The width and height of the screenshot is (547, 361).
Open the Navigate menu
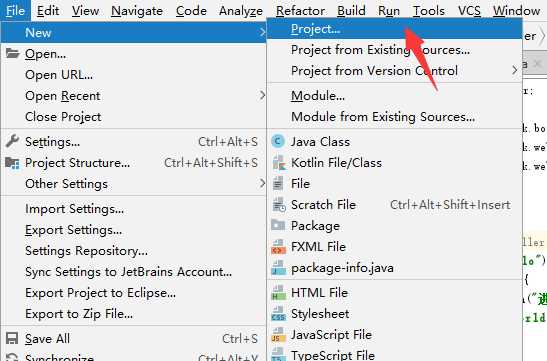tap(137, 11)
